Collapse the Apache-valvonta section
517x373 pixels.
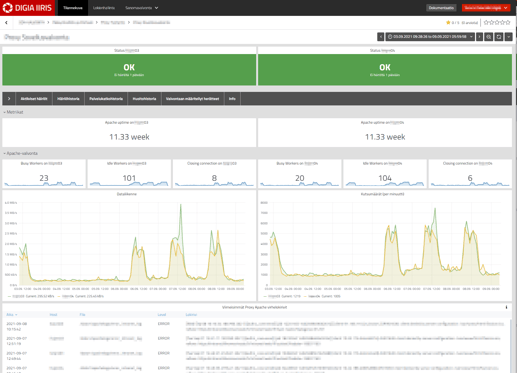tap(20, 153)
